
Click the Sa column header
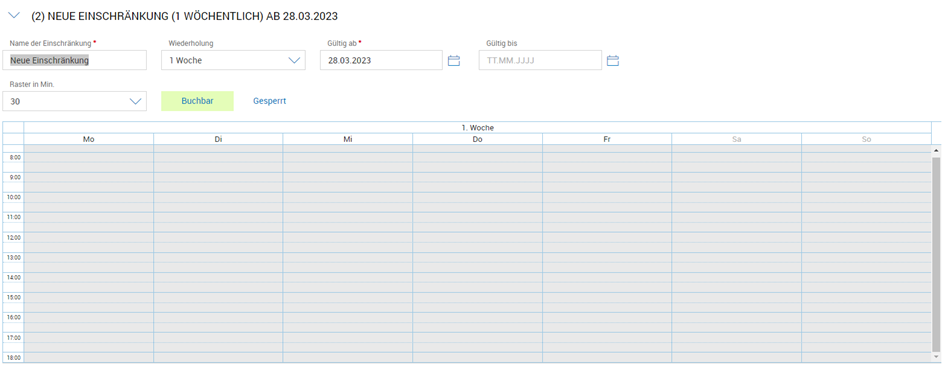point(736,139)
